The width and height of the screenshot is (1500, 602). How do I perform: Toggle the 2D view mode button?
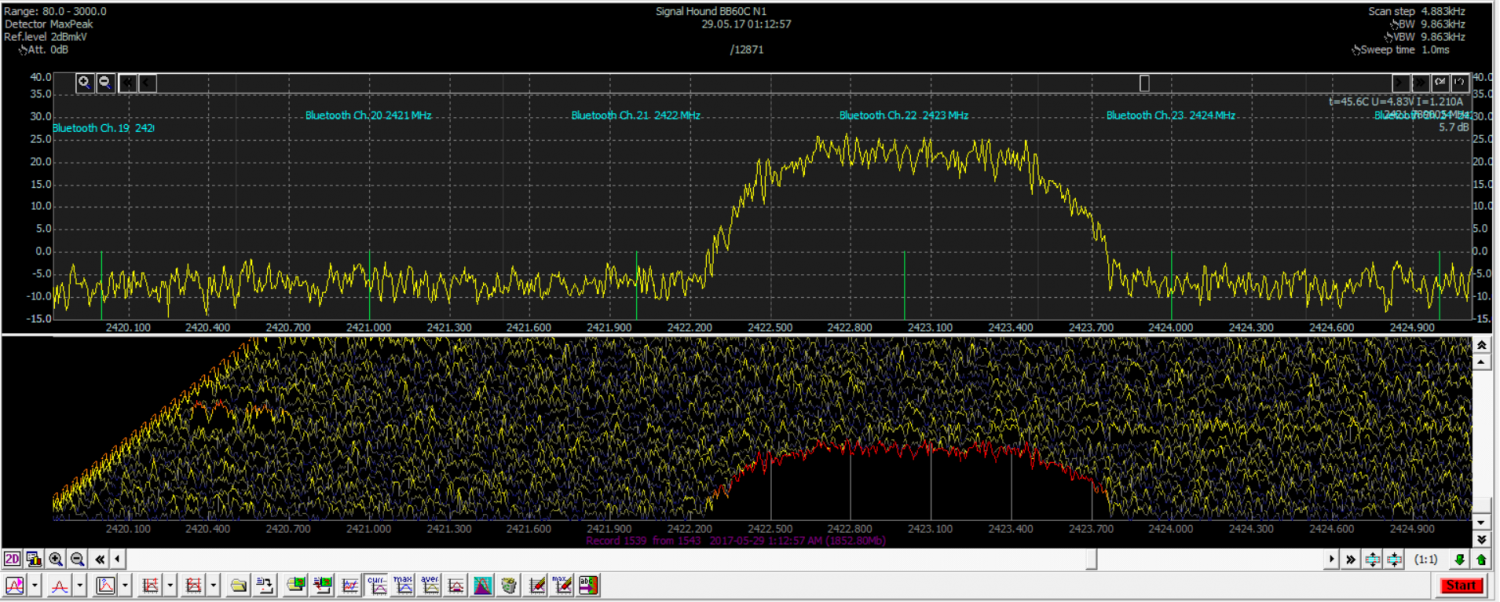coord(12,559)
